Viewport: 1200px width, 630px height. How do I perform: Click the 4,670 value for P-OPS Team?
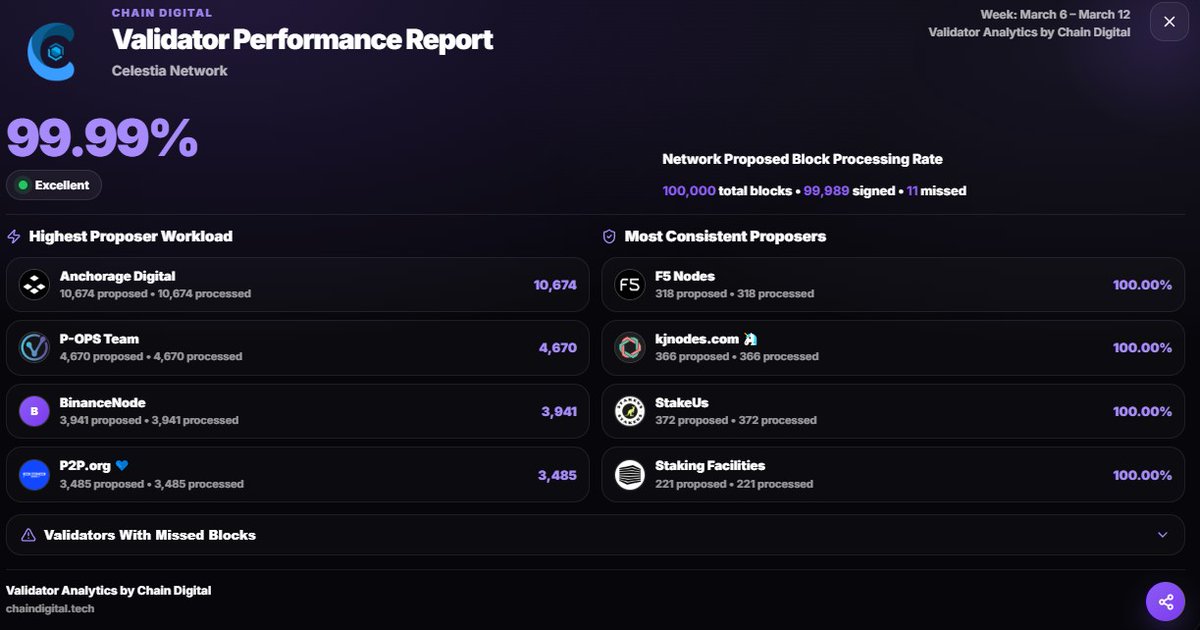[558, 348]
